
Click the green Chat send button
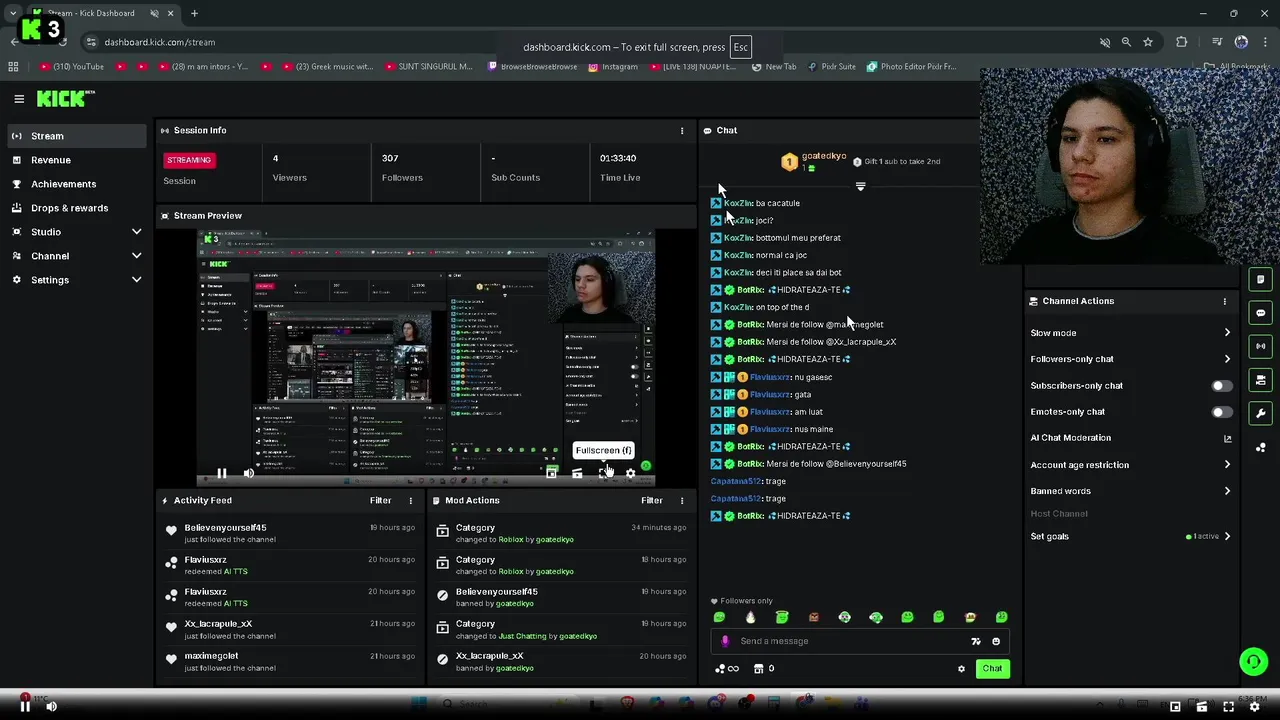point(992,669)
